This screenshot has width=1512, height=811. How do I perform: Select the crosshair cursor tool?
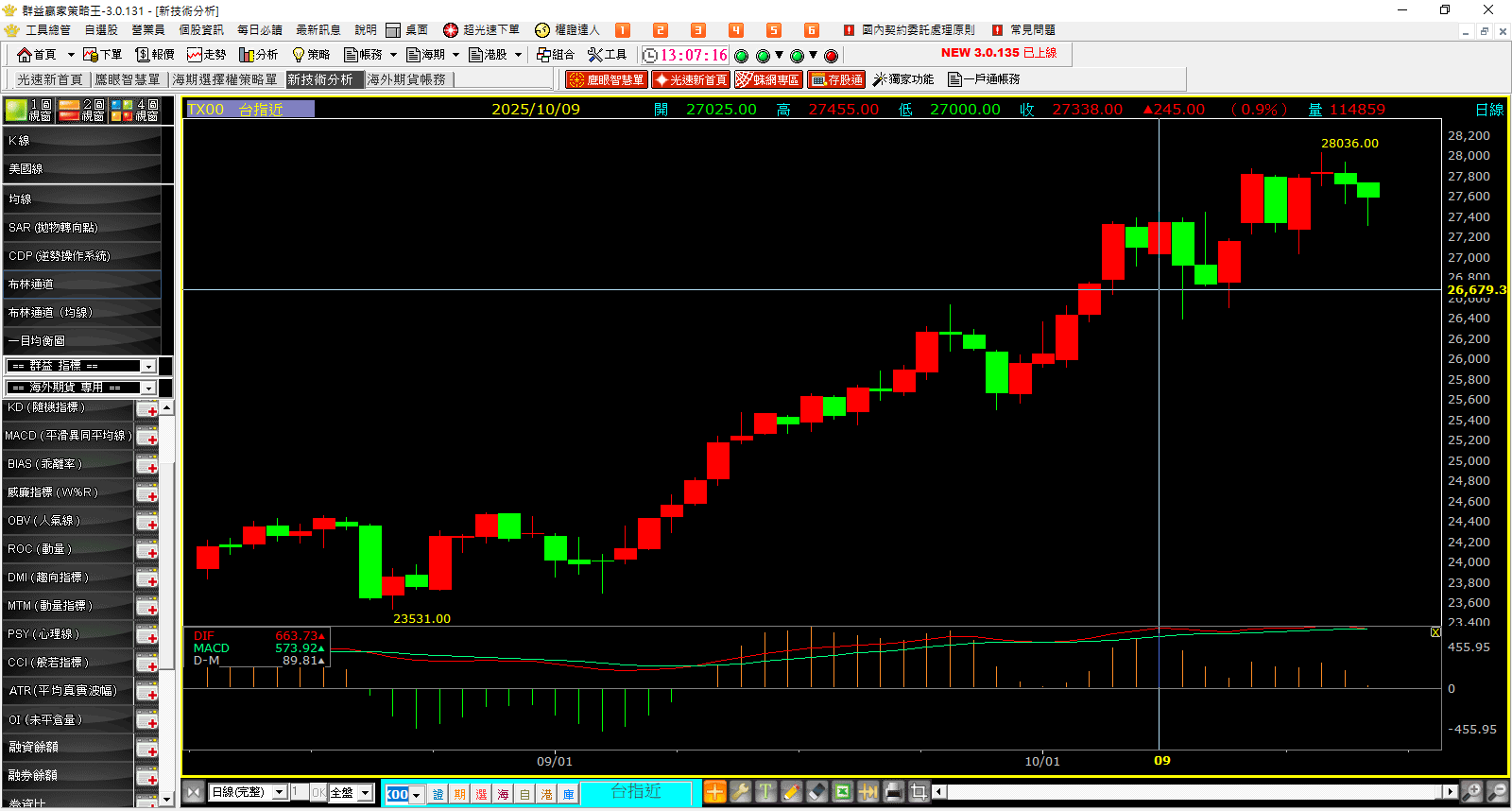714,792
